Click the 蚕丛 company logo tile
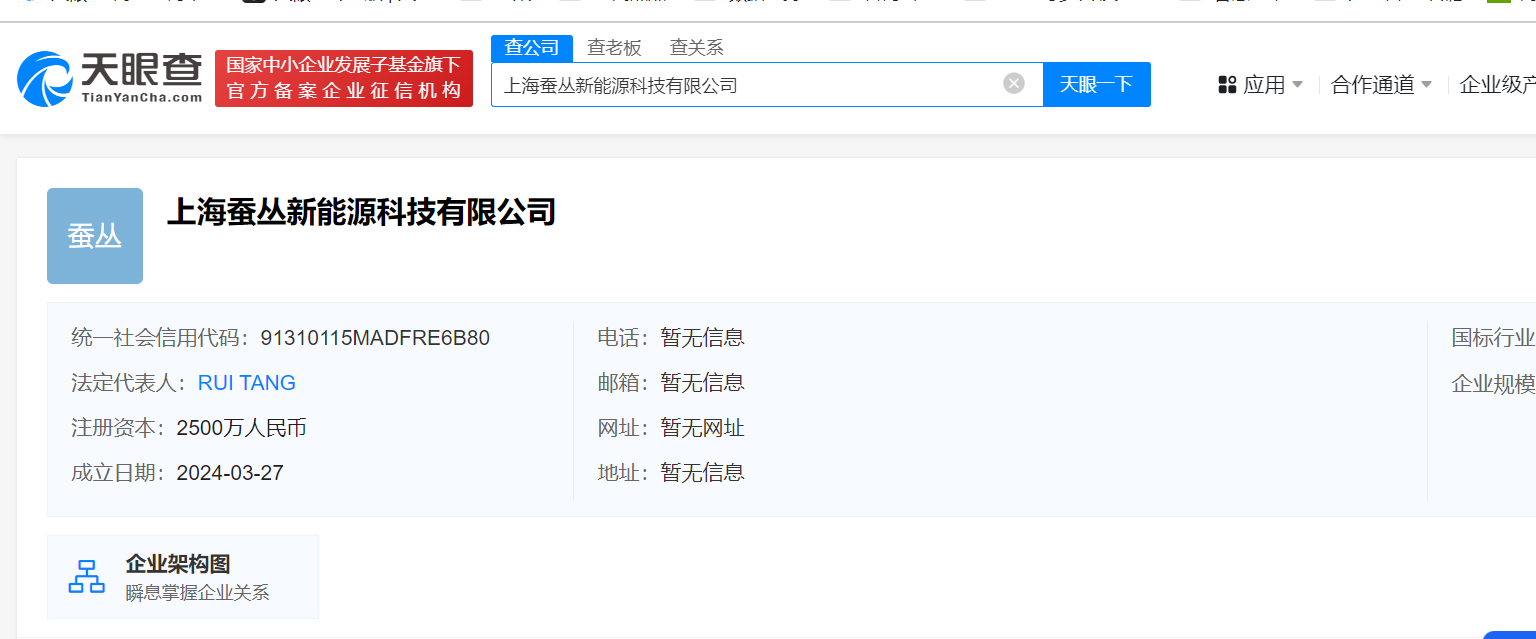1536x639 pixels. (x=95, y=236)
